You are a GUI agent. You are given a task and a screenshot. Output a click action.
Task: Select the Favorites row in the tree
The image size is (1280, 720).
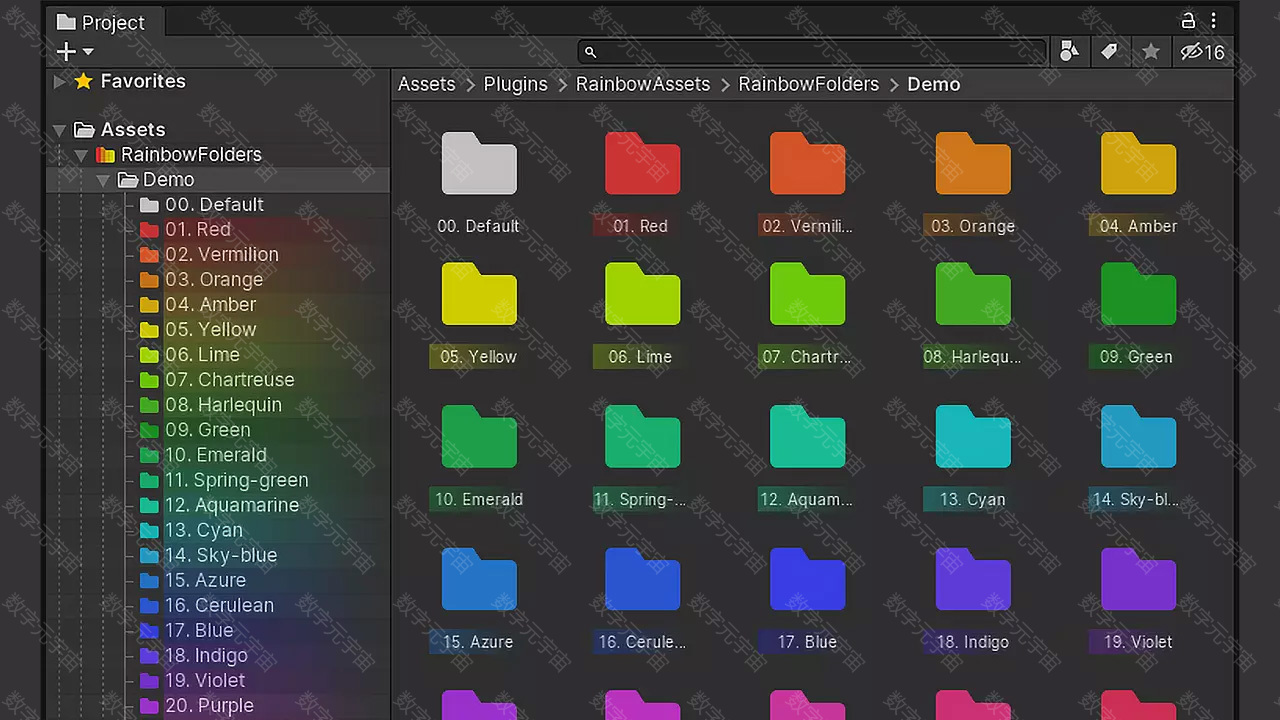pyautogui.click(x=218, y=82)
